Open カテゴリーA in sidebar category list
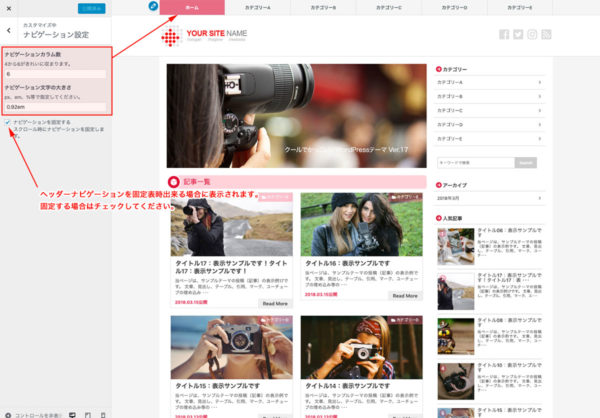 coord(489,82)
